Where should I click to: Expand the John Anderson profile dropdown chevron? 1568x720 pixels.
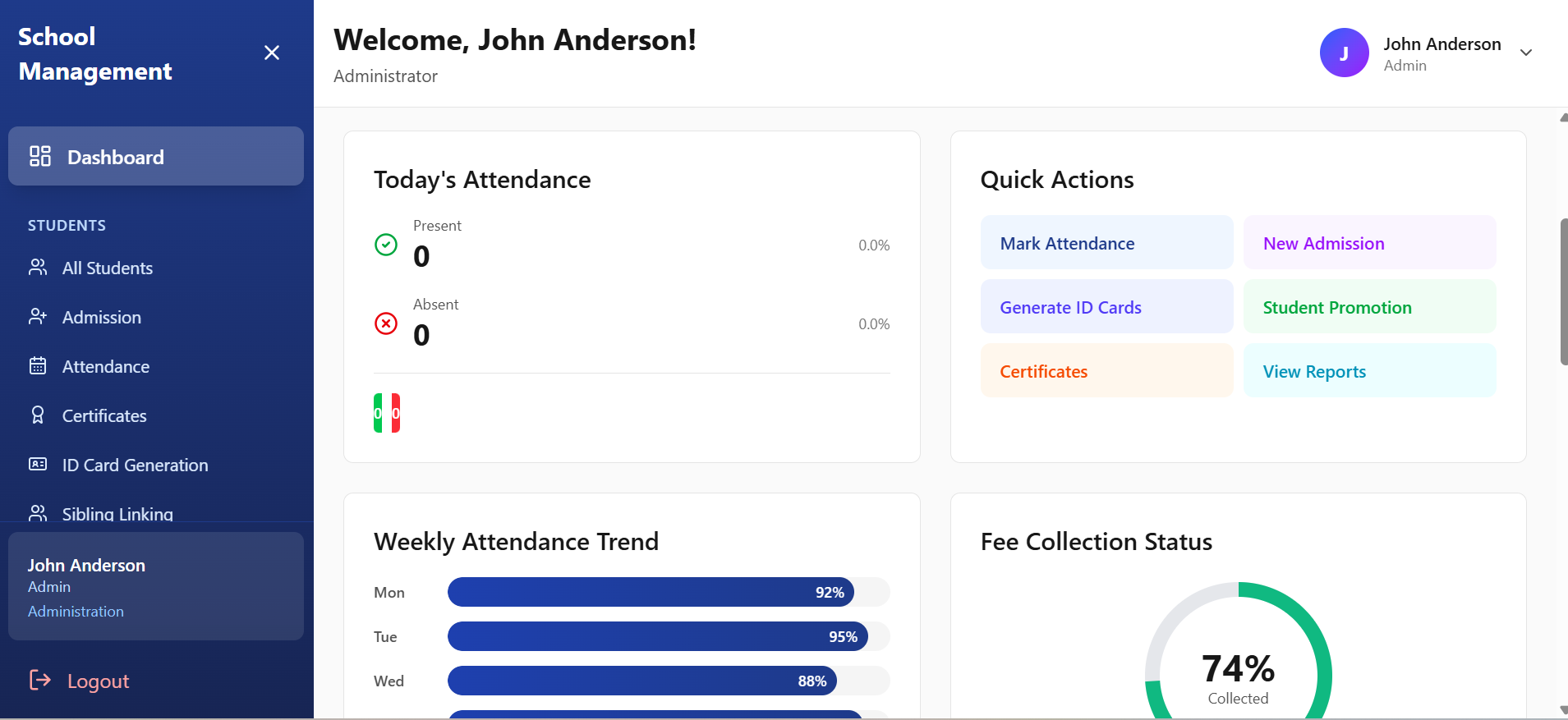(1526, 53)
